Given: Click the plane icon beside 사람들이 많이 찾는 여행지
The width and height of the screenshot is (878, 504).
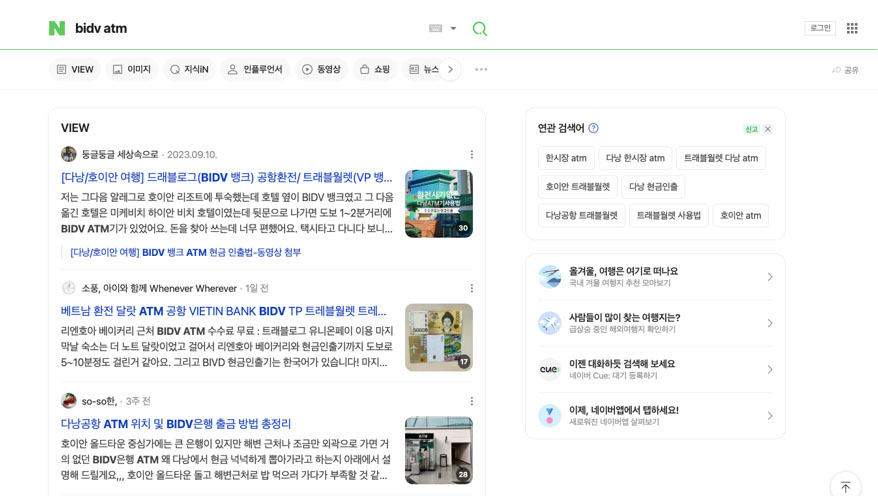Looking at the screenshot, I should [549, 323].
